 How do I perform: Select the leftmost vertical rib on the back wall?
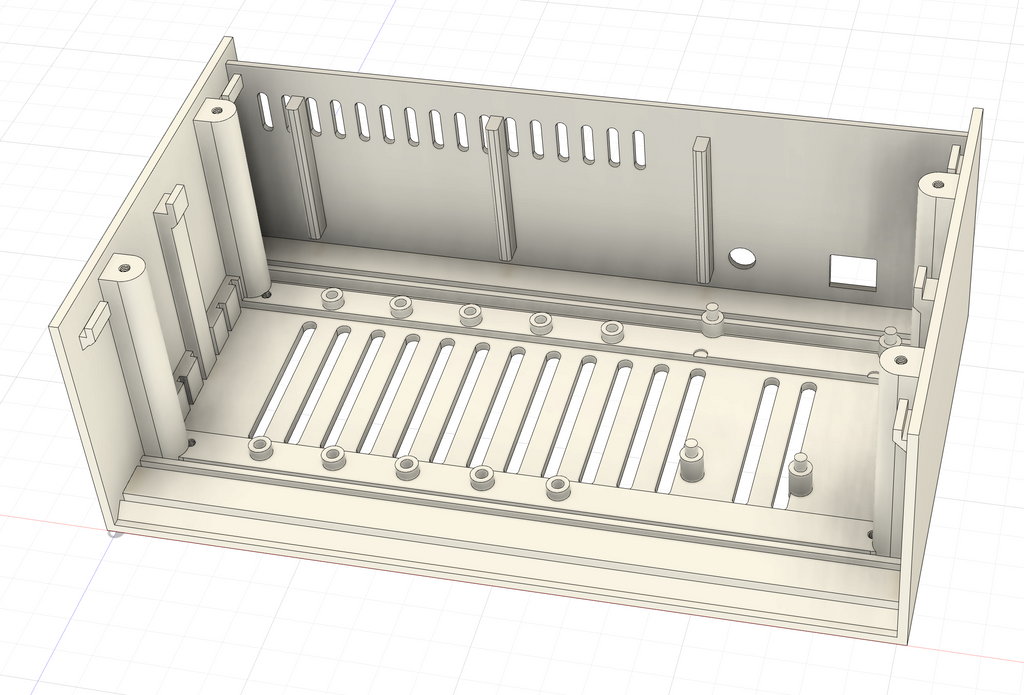click(304, 167)
